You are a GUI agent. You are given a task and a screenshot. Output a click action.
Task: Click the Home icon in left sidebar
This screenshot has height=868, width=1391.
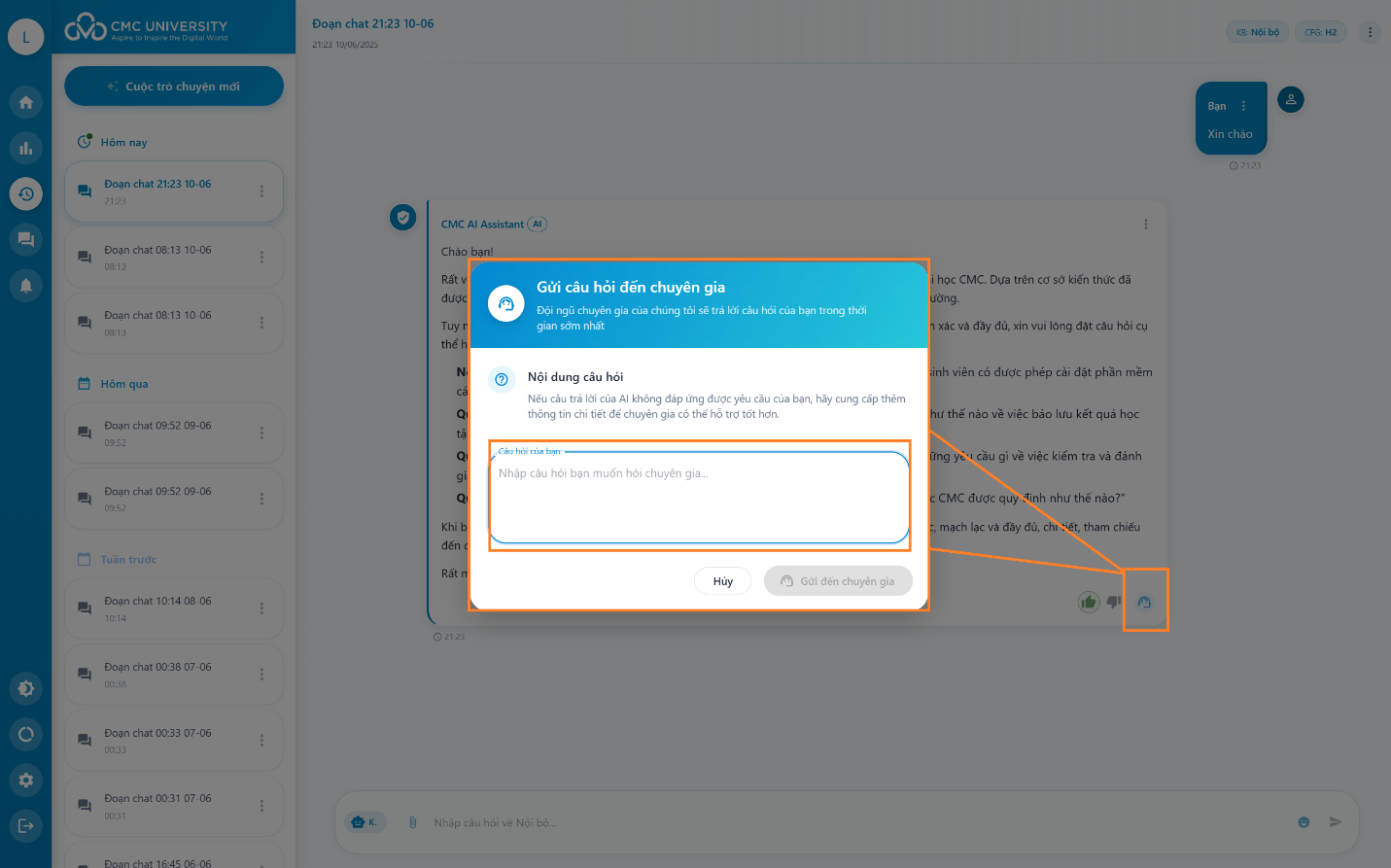click(26, 102)
